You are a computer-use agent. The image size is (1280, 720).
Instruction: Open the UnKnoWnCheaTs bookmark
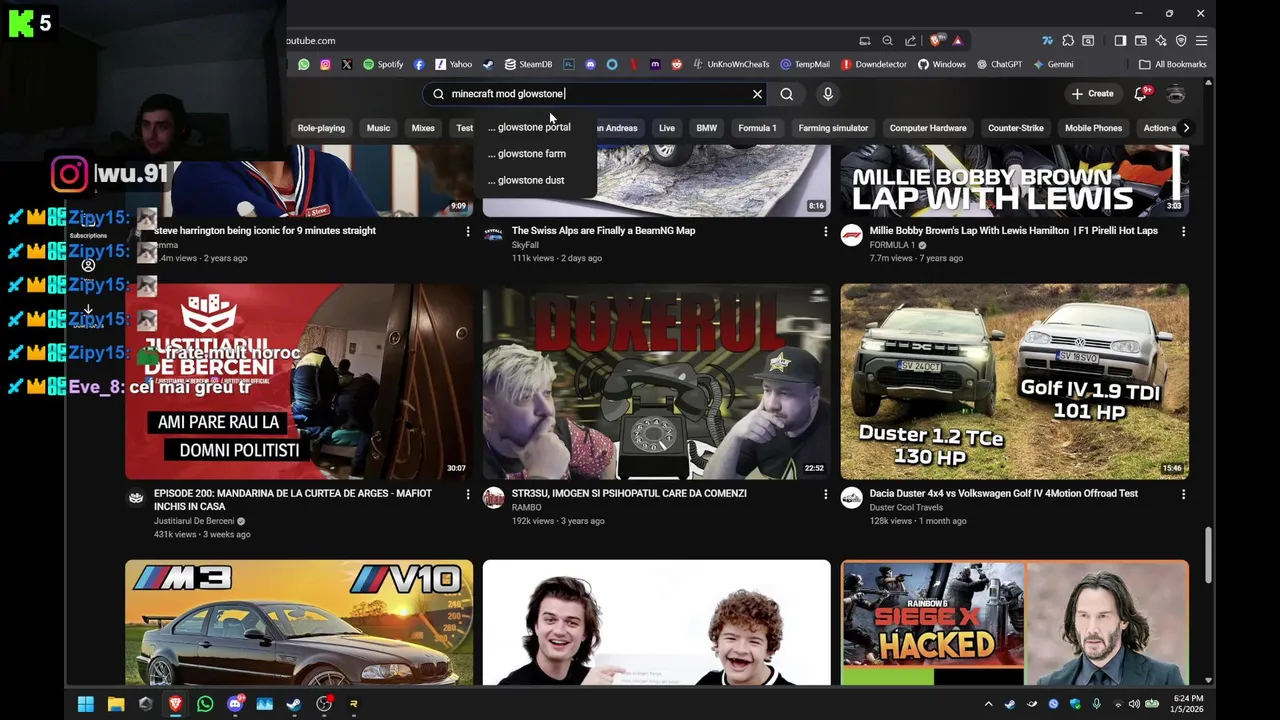(731, 64)
